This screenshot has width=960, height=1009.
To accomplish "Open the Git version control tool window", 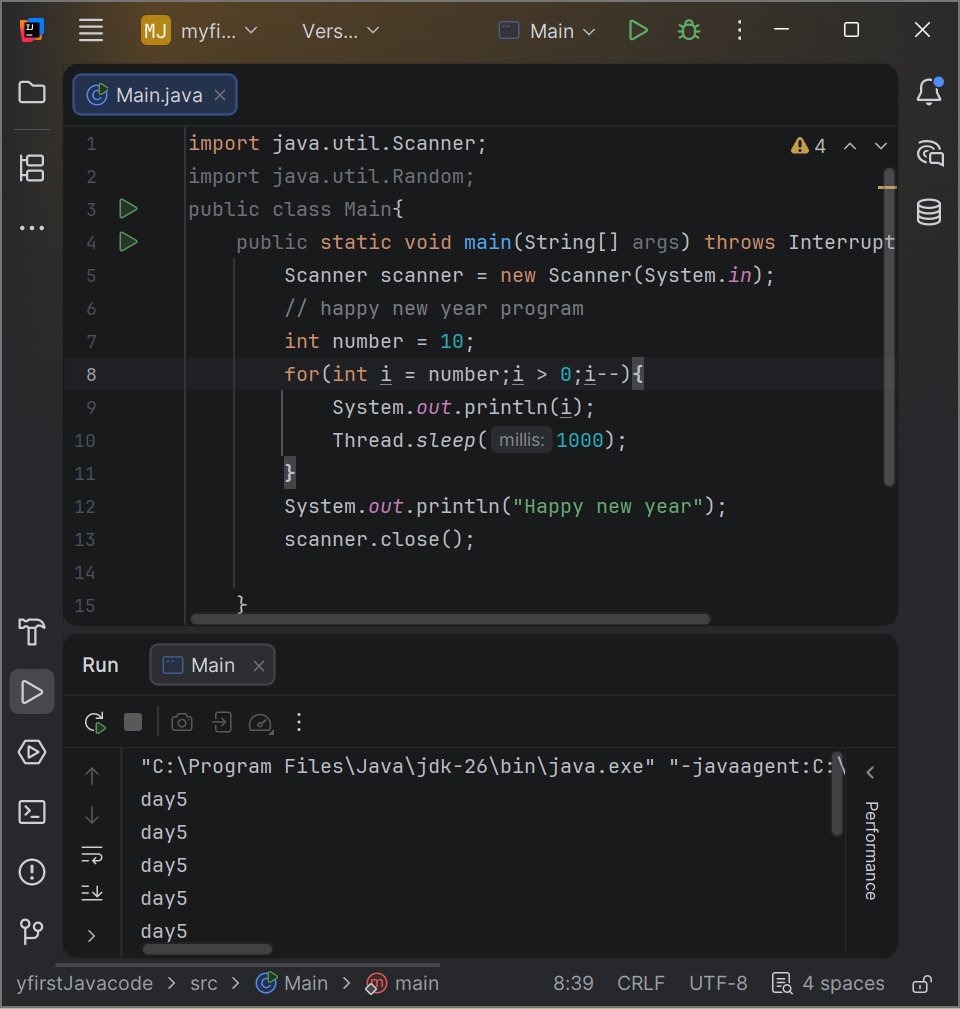I will coord(32,931).
